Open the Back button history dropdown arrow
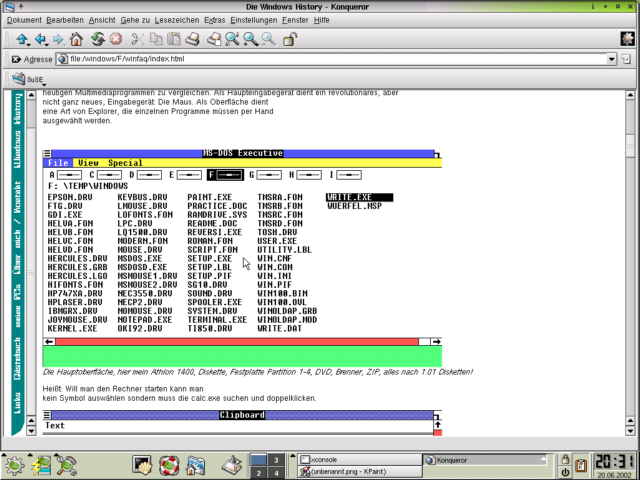The height and width of the screenshot is (480, 640). tap(47, 44)
